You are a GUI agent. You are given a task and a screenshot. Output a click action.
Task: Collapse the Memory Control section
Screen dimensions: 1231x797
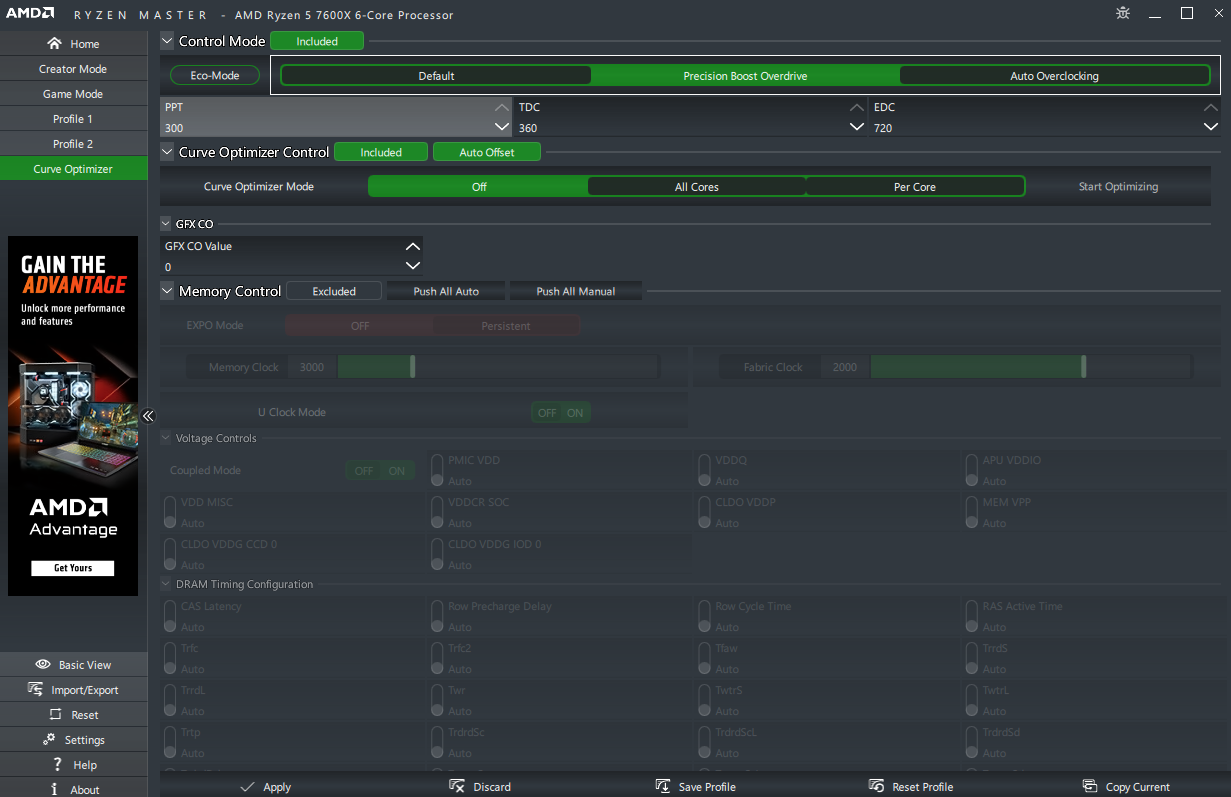pos(167,291)
